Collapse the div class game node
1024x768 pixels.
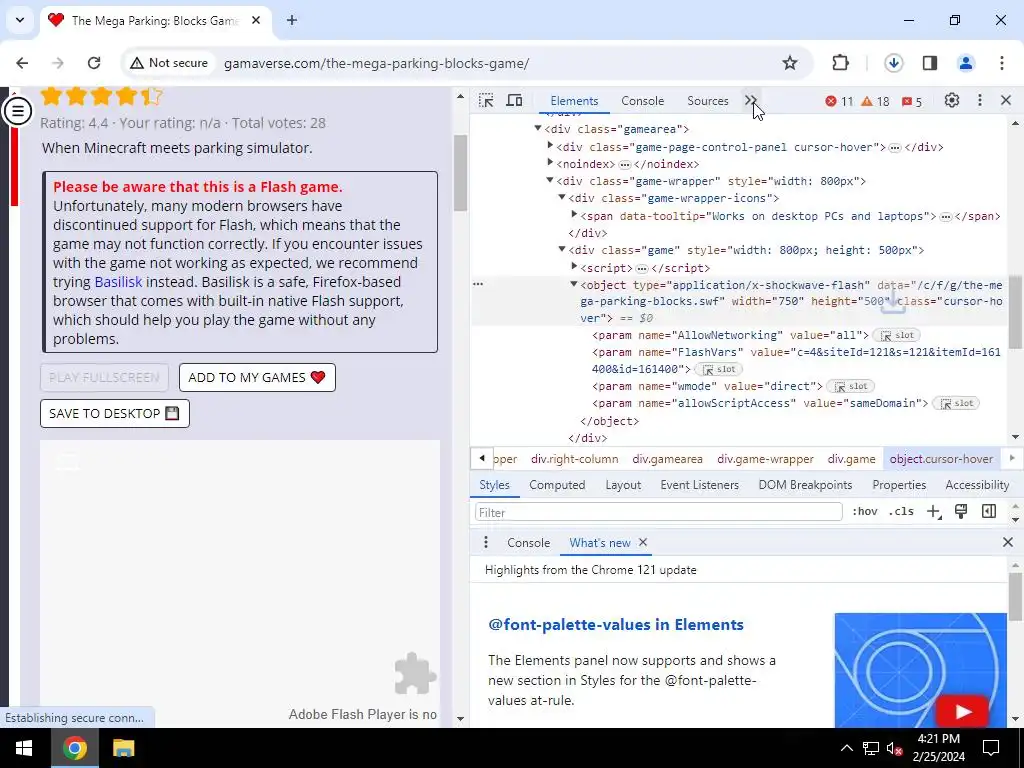pyautogui.click(x=562, y=249)
